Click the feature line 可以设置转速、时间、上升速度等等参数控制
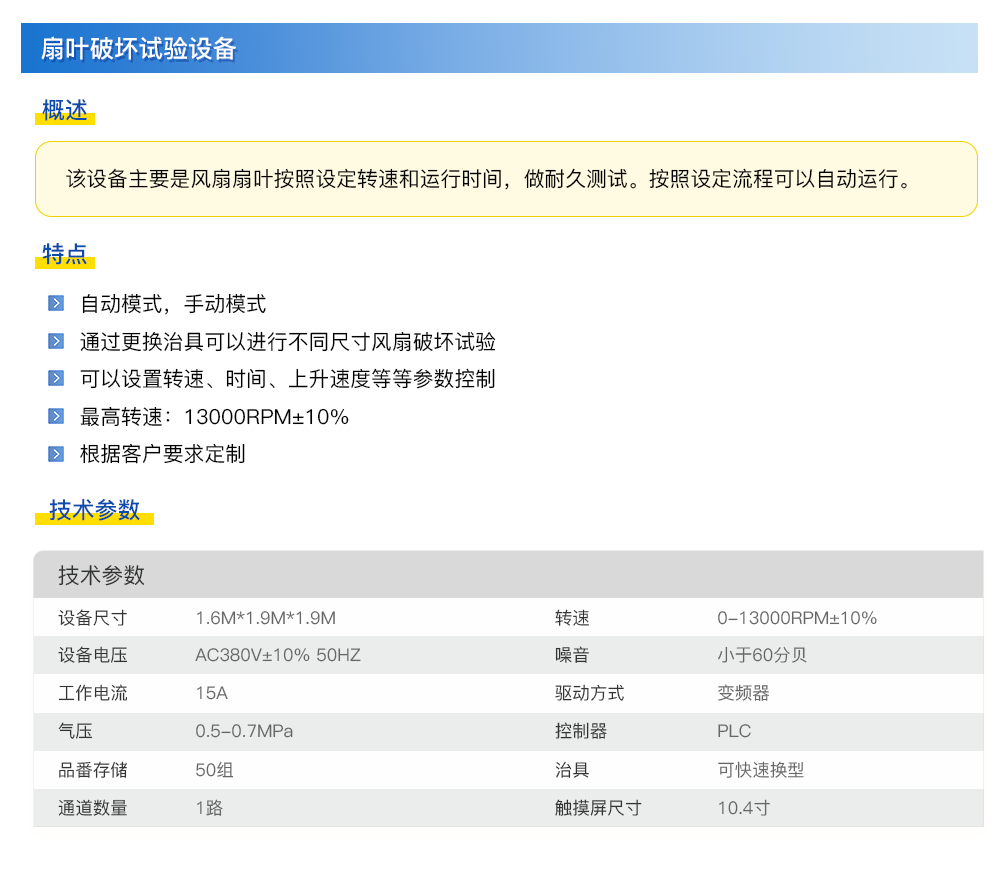This screenshot has width=1000, height=889. click(288, 379)
